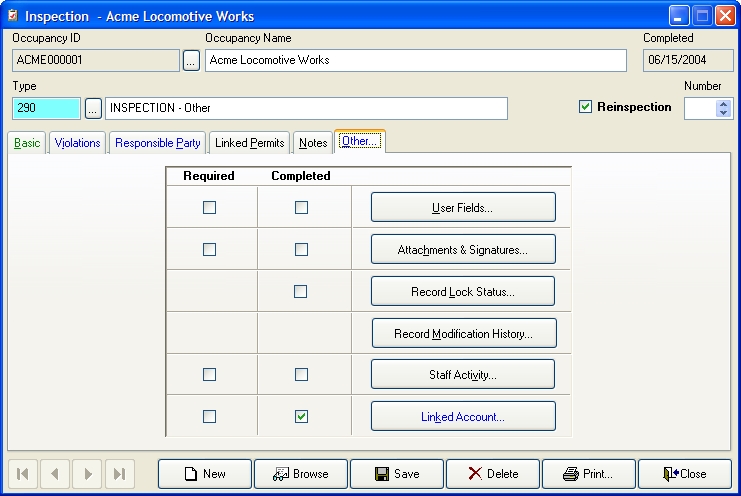Image resolution: width=741 pixels, height=496 pixels.
Task: Check Required for Linked Account
Action: [209, 417]
